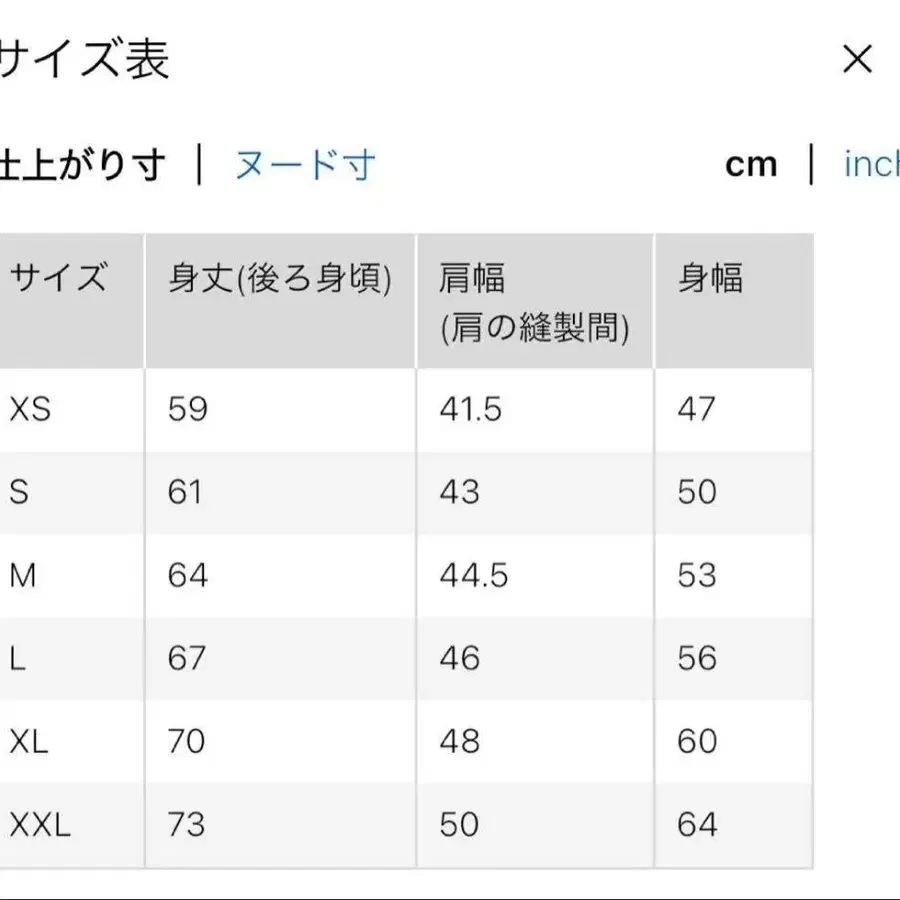This screenshot has width=900, height=900.
Task: Click the value 73 for XXL body length
Action: click(186, 825)
